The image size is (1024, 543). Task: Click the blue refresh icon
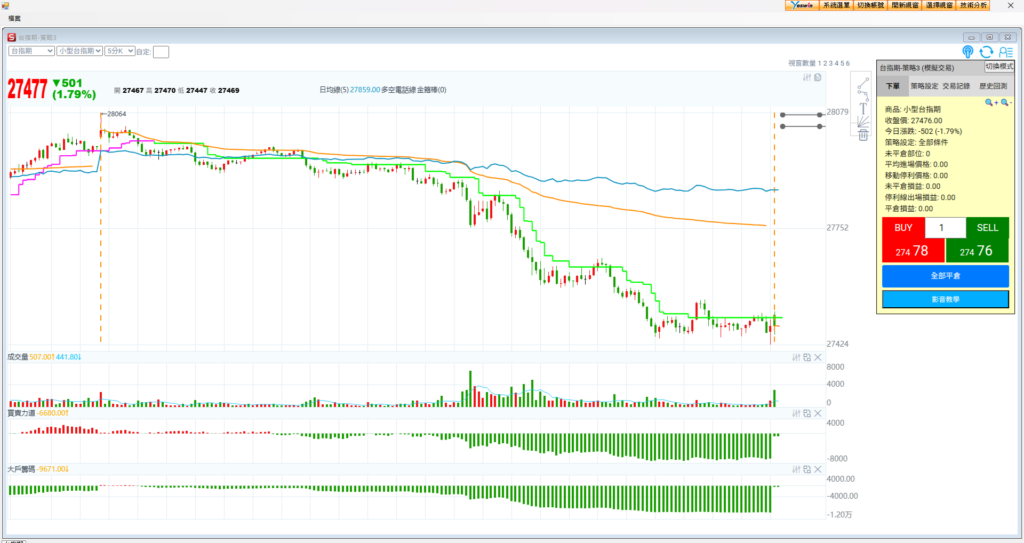[x=986, y=52]
